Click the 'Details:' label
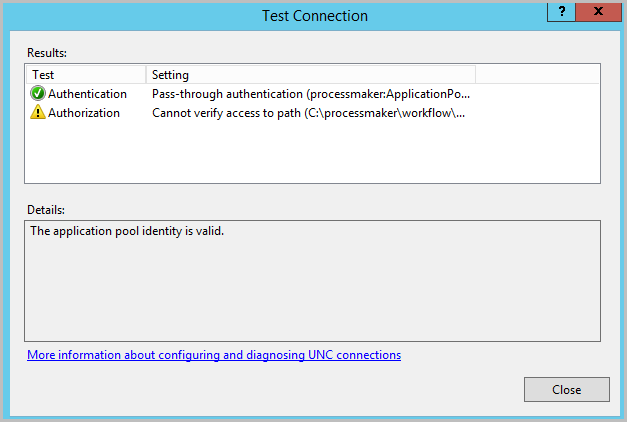 click(x=46, y=210)
